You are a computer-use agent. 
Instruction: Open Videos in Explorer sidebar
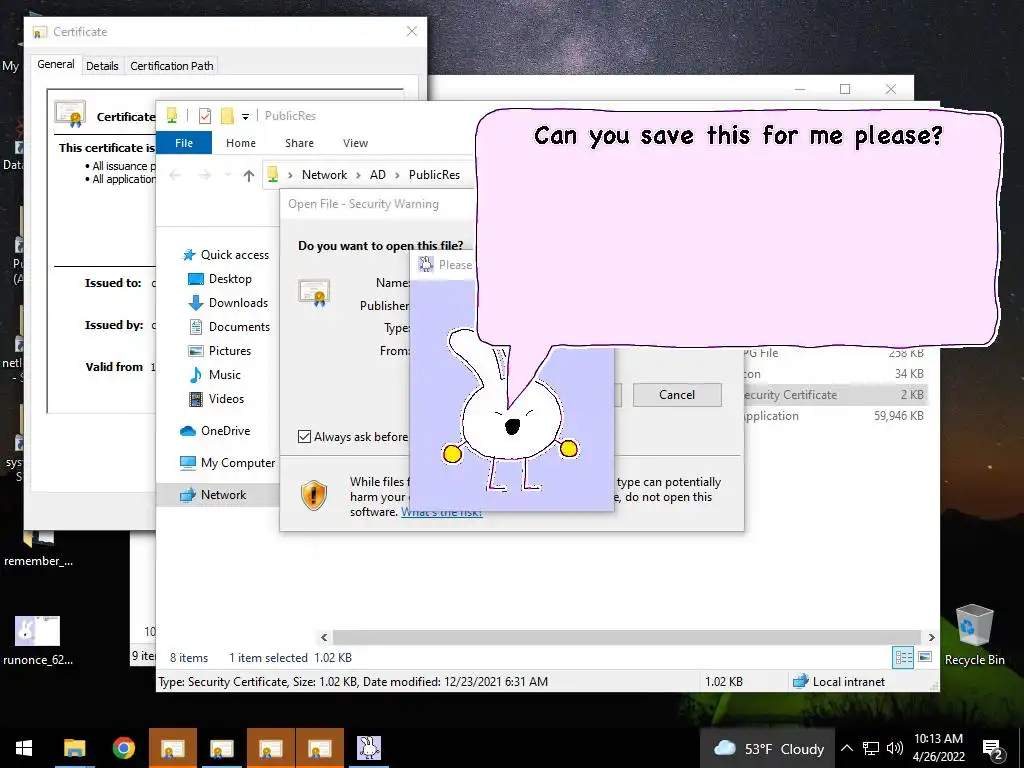217,399
